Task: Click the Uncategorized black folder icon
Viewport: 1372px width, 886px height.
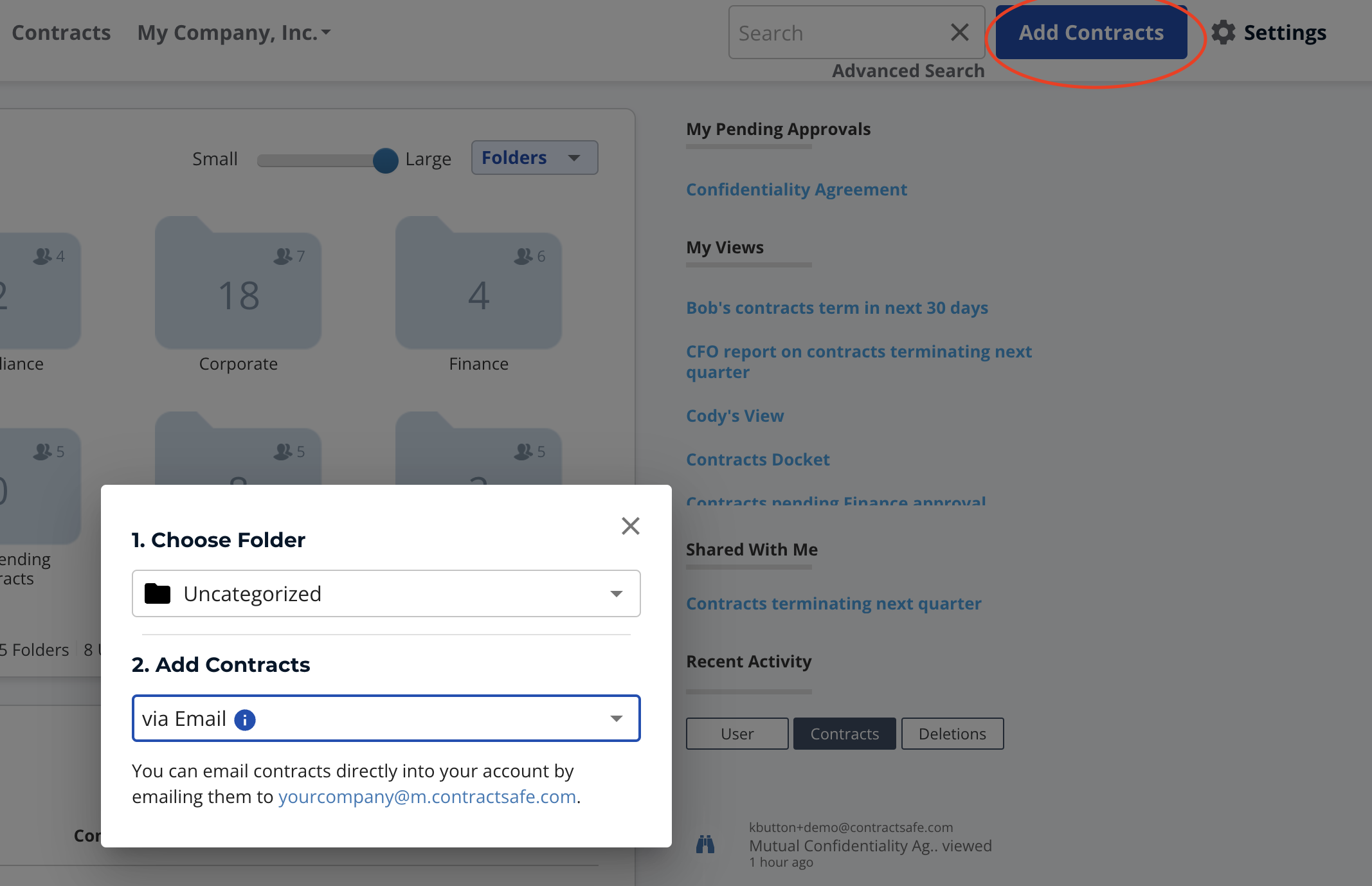Action: (x=158, y=593)
